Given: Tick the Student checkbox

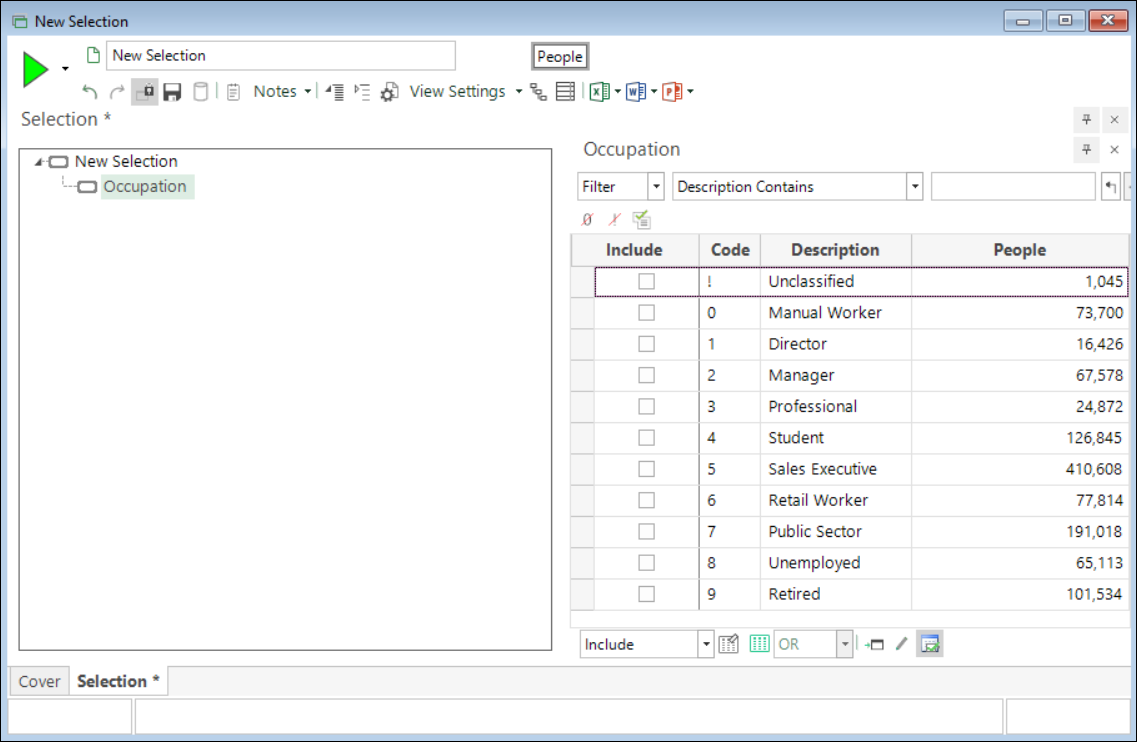Looking at the screenshot, I should (x=646, y=437).
